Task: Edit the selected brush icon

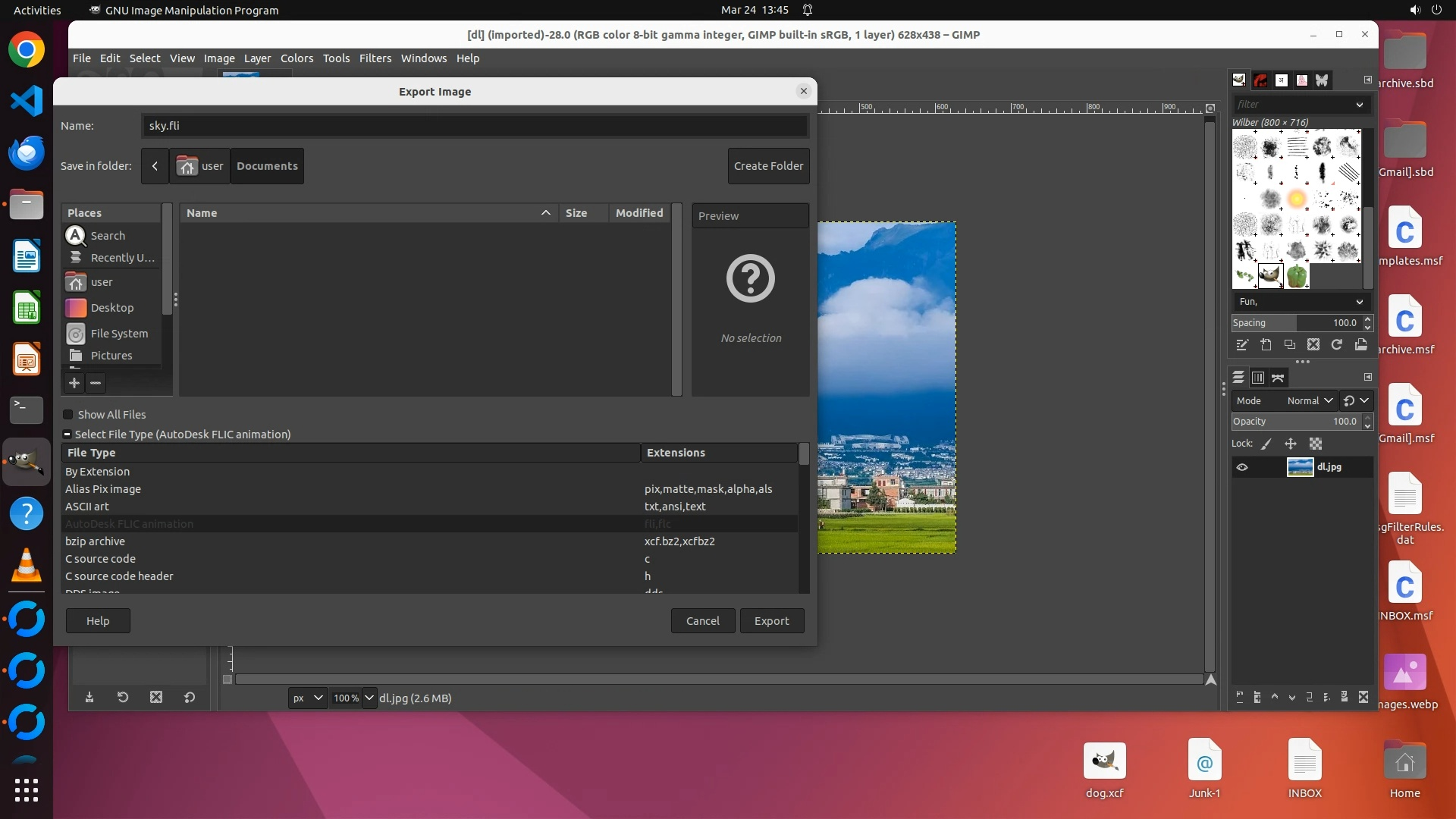Action: click(1241, 345)
